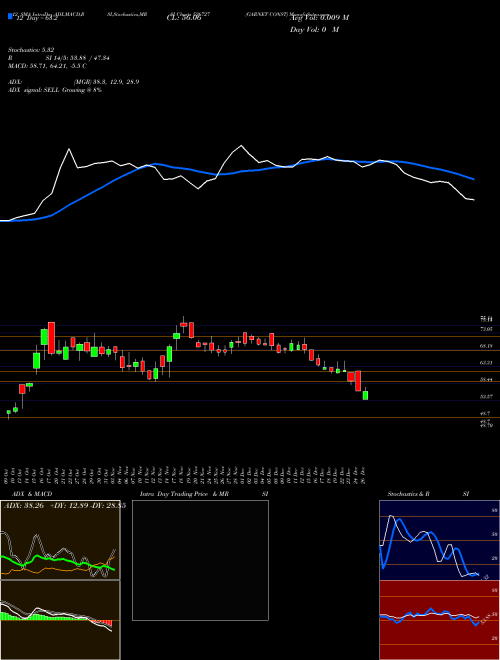The height and width of the screenshot is (660, 500).
Task: Click the 'Day Vol: 0 M' label
Action: (x=314, y=30)
